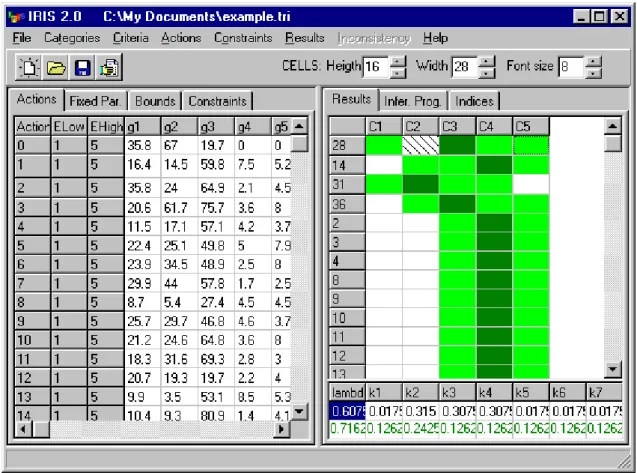This screenshot has height=473, width=637.
Task: Switch to the Fixed Par. tab
Action: pos(95,101)
